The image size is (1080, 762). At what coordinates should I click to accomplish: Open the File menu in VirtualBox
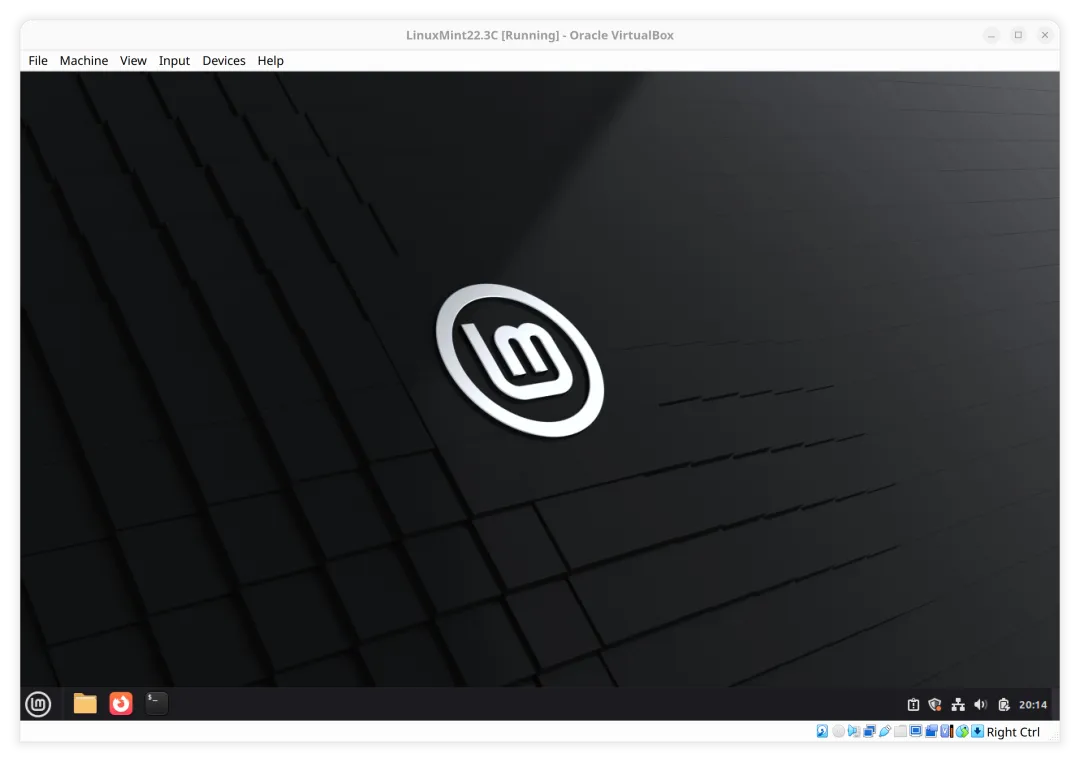38,61
